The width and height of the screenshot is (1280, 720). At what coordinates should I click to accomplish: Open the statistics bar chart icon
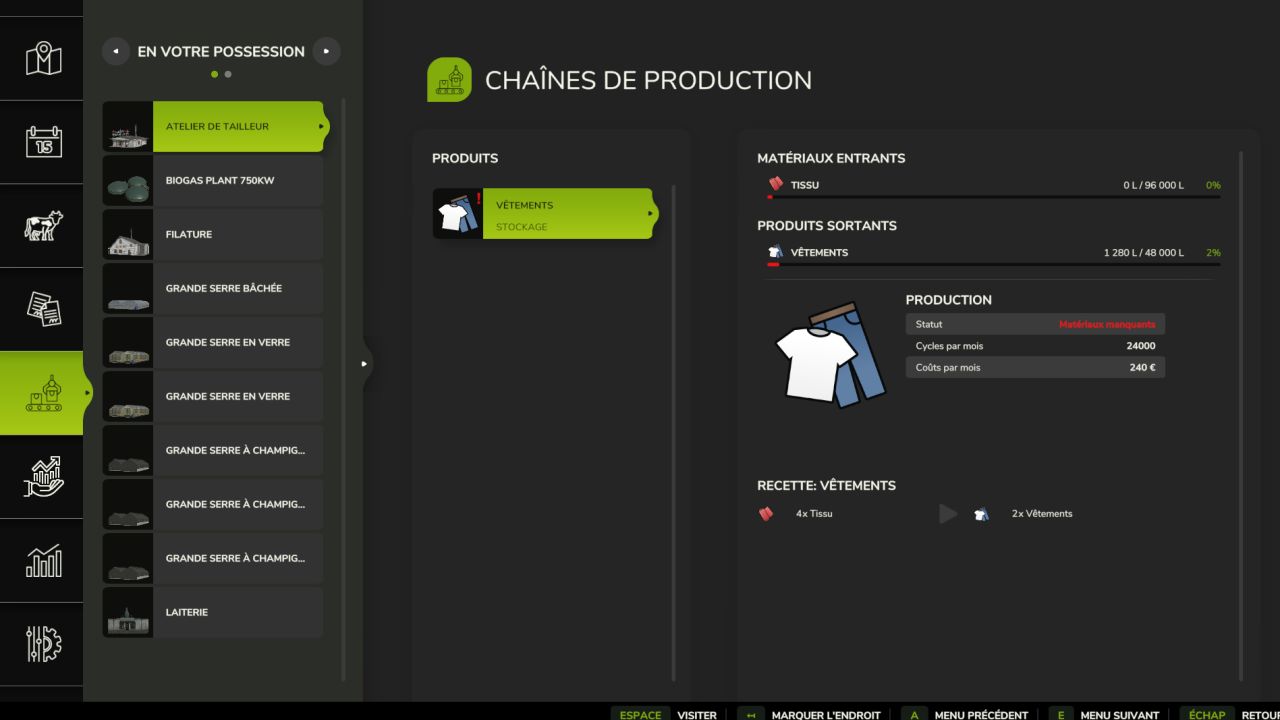tap(43, 560)
